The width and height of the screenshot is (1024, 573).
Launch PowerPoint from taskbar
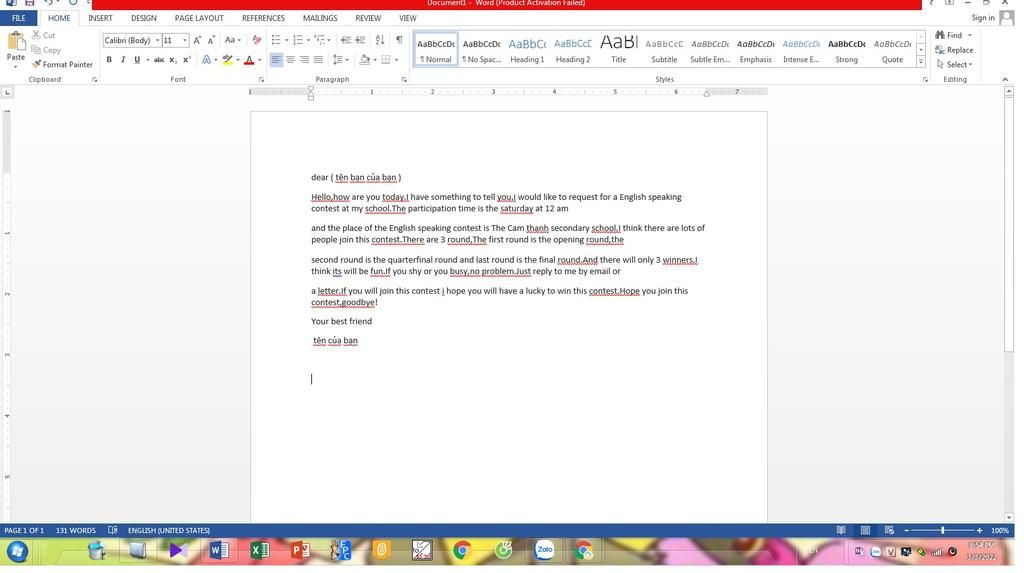(x=300, y=551)
